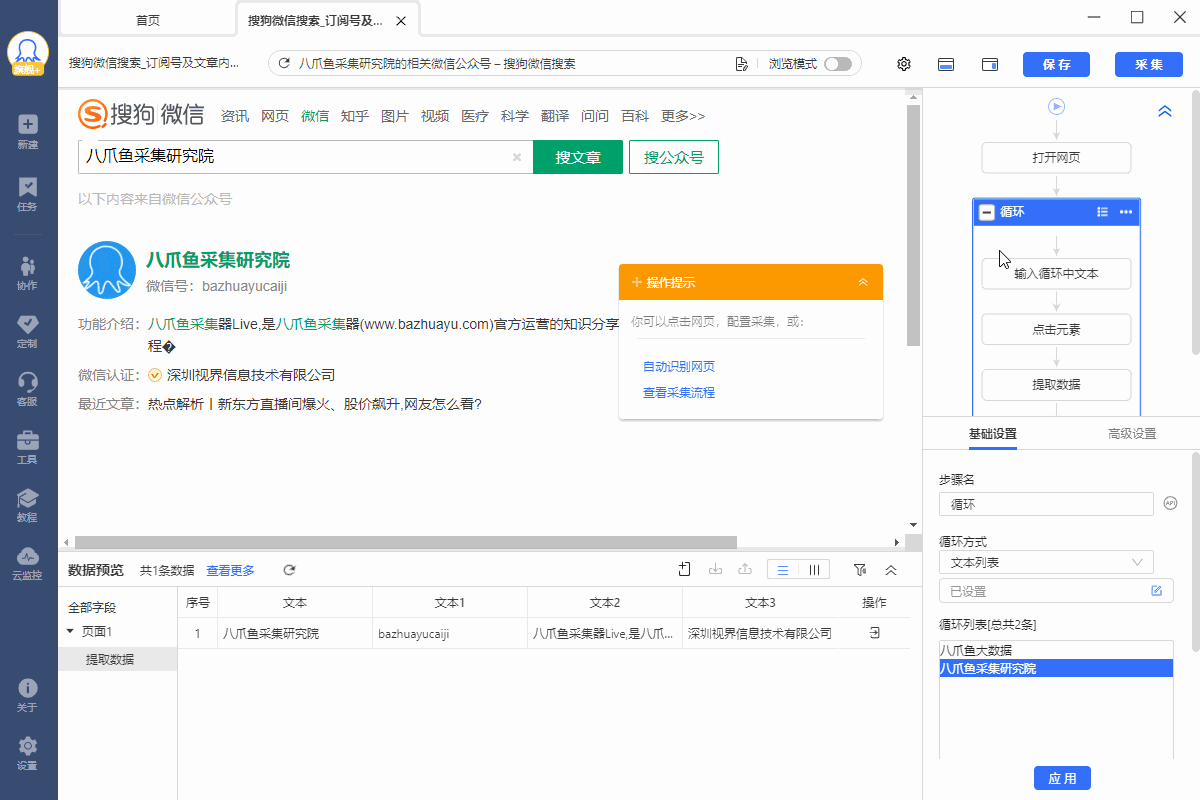Open 图片 in Sogou nav
Screen dimensions: 1200x800
point(395,116)
